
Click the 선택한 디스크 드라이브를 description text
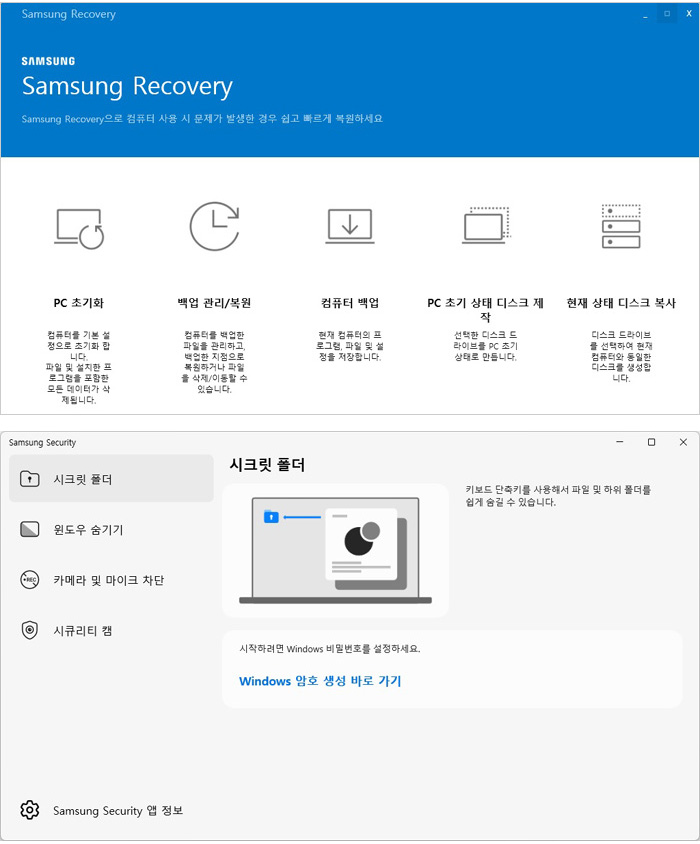tap(485, 346)
